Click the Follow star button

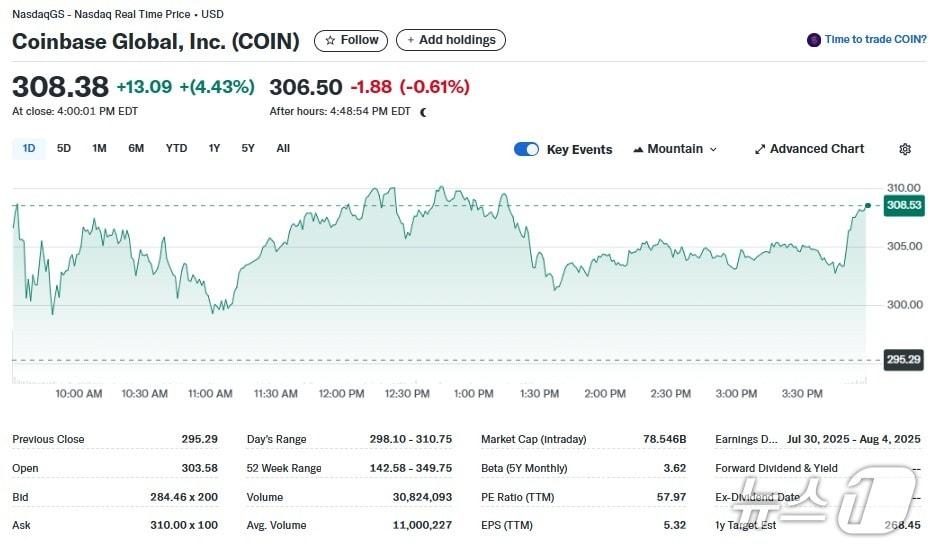(331, 40)
